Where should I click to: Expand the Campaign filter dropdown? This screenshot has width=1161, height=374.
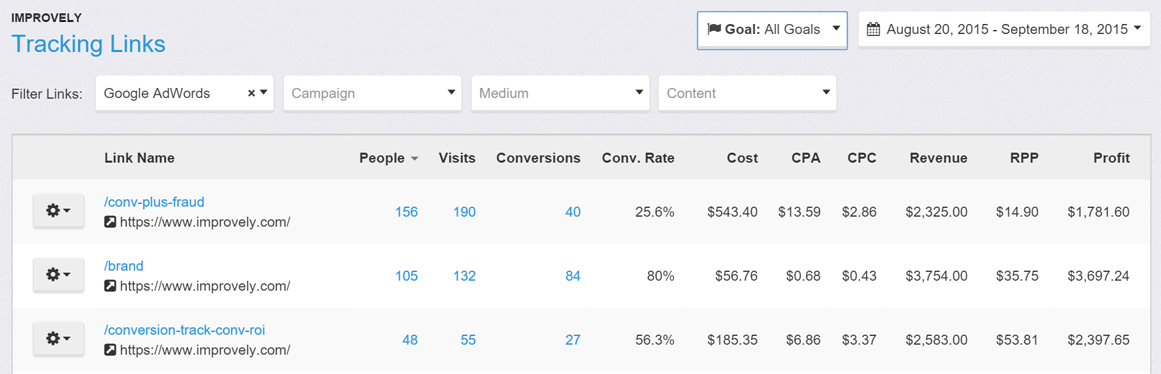372,93
